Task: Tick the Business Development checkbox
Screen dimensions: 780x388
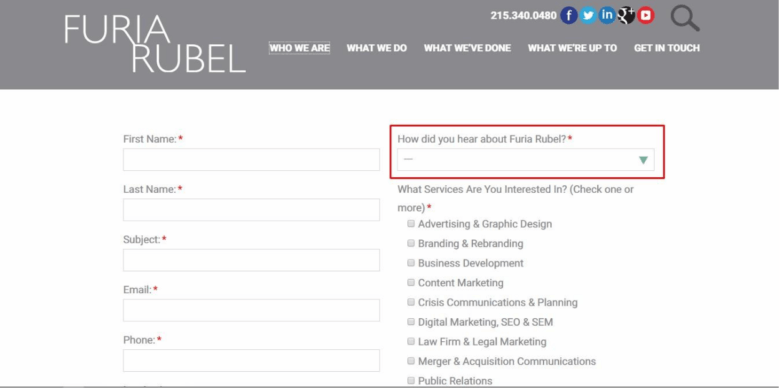Action: click(x=411, y=263)
